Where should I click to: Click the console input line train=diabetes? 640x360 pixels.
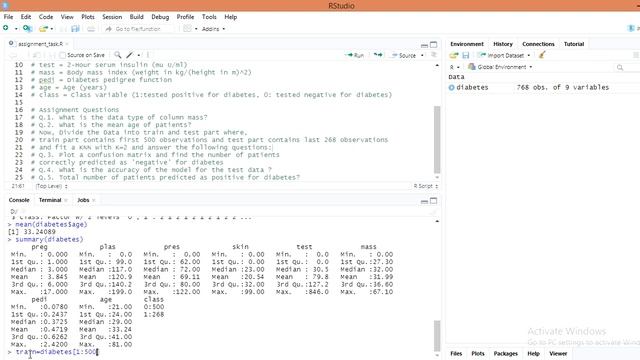57,352
